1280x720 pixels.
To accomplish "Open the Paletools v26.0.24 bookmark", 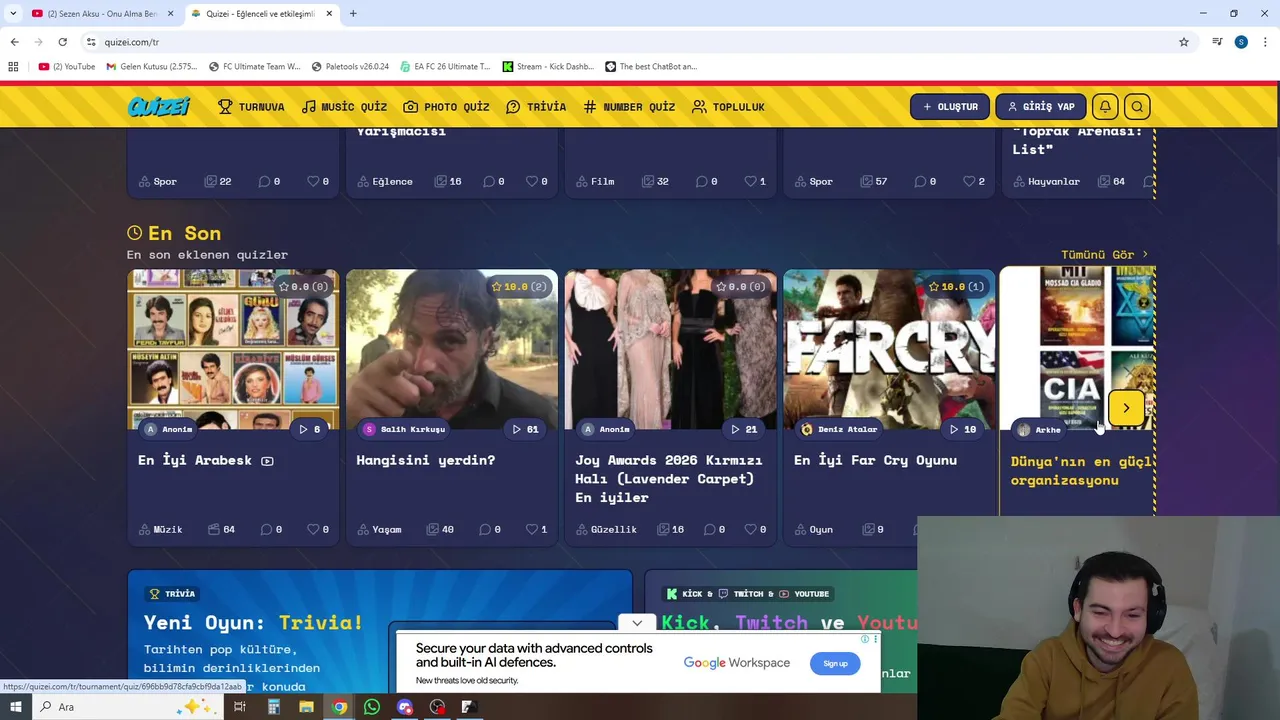I will [350, 67].
